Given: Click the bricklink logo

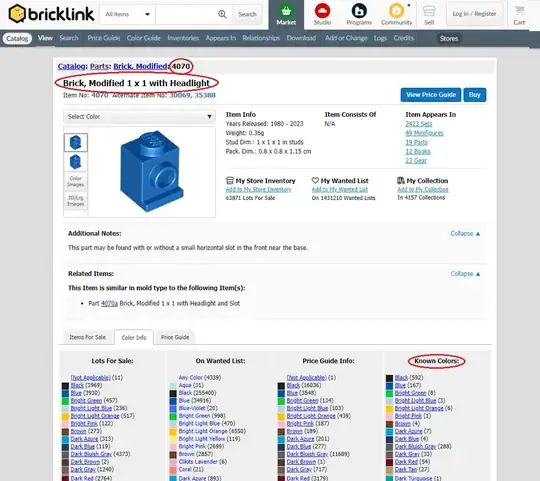Looking at the screenshot, I should pyautogui.click(x=51, y=14).
